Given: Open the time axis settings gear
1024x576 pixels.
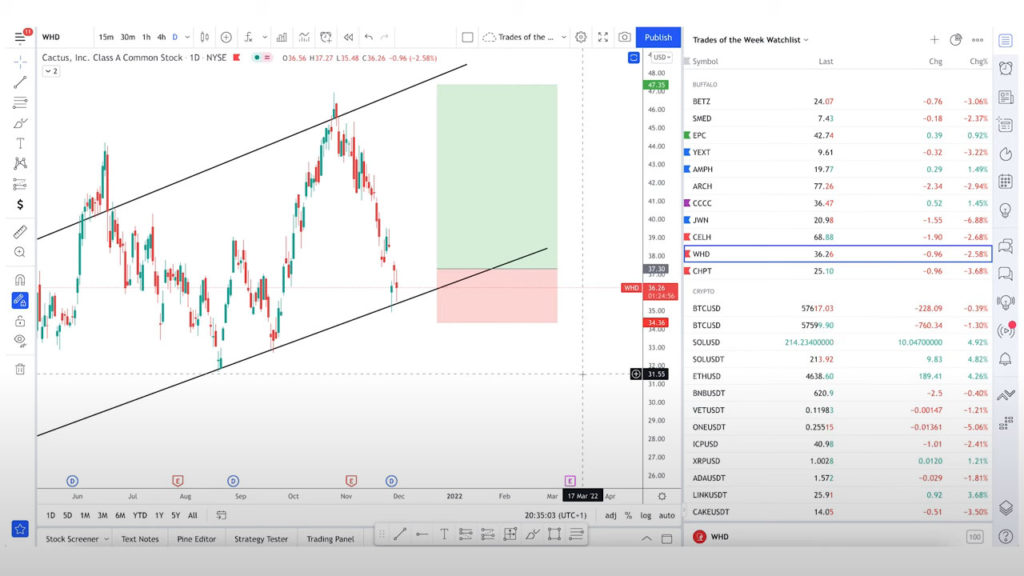Looking at the screenshot, I should click(x=662, y=496).
